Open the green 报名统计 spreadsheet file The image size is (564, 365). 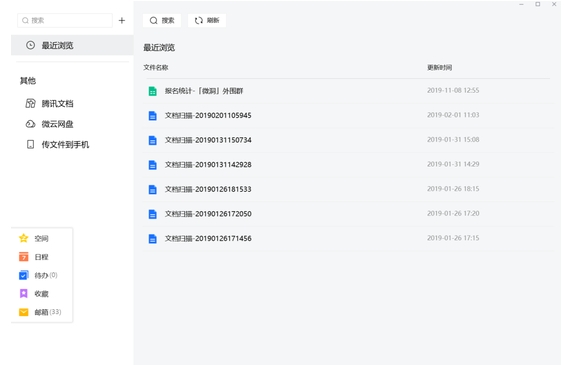(x=346, y=91)
